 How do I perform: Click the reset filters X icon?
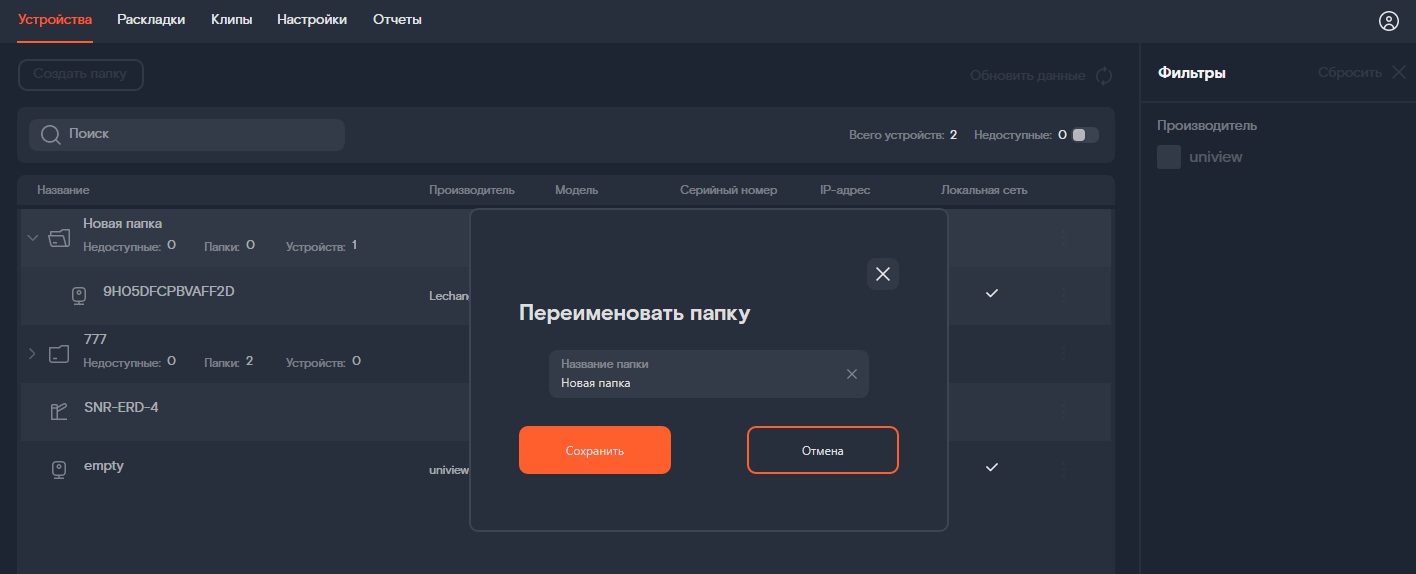click(1399, 72)
